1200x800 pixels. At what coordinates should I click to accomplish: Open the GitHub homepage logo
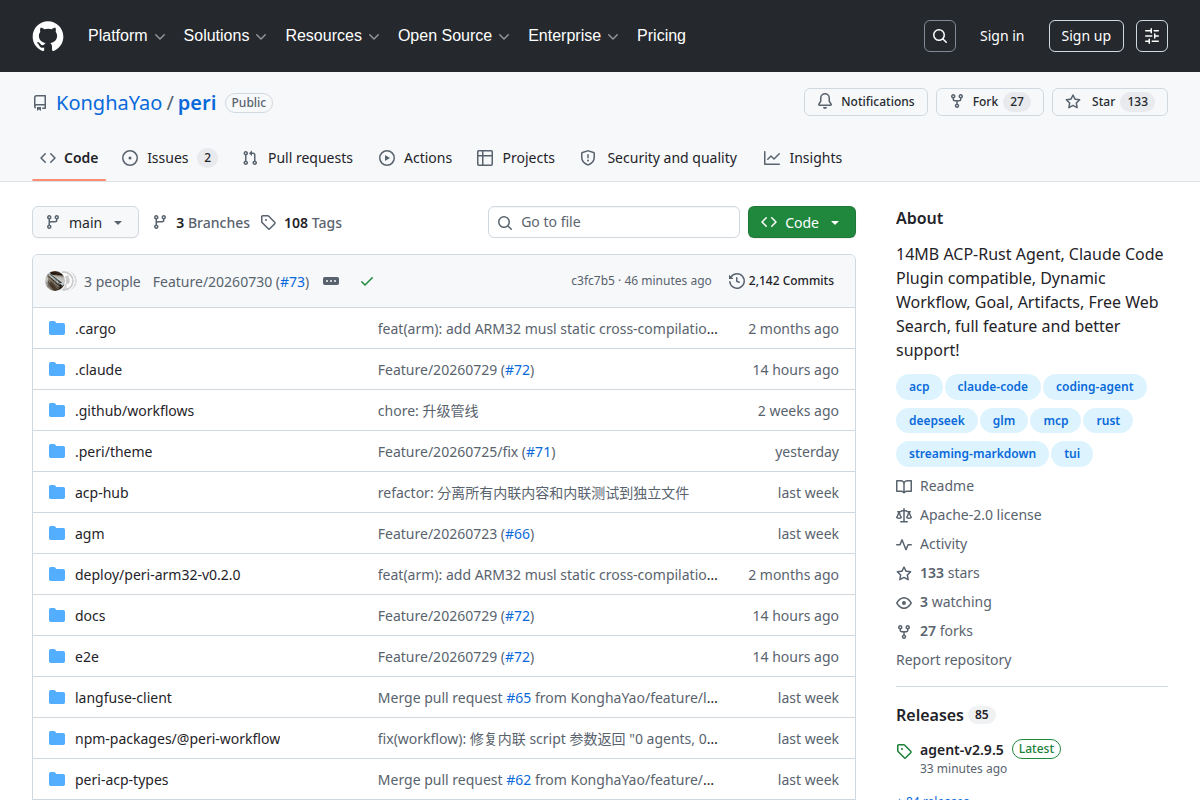[48, 36]
